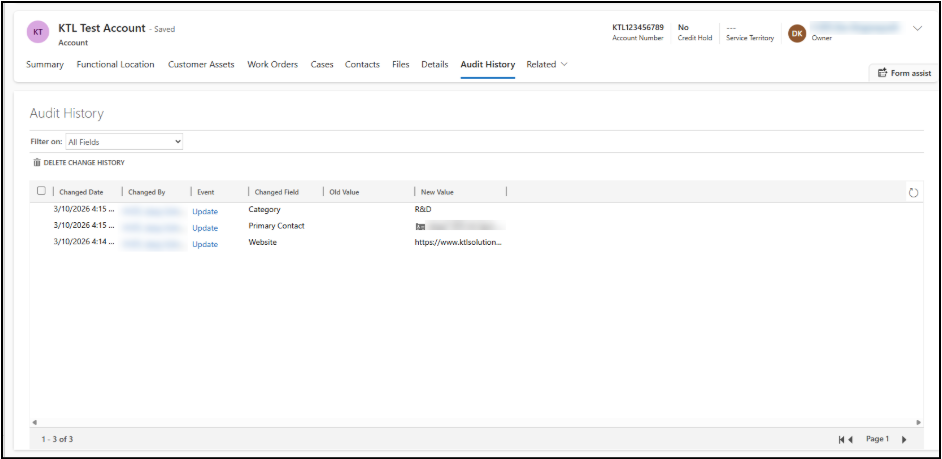This screenshot has width=942, height=459.
Task: Switch to the Summary tab
Action: point(45,65)
